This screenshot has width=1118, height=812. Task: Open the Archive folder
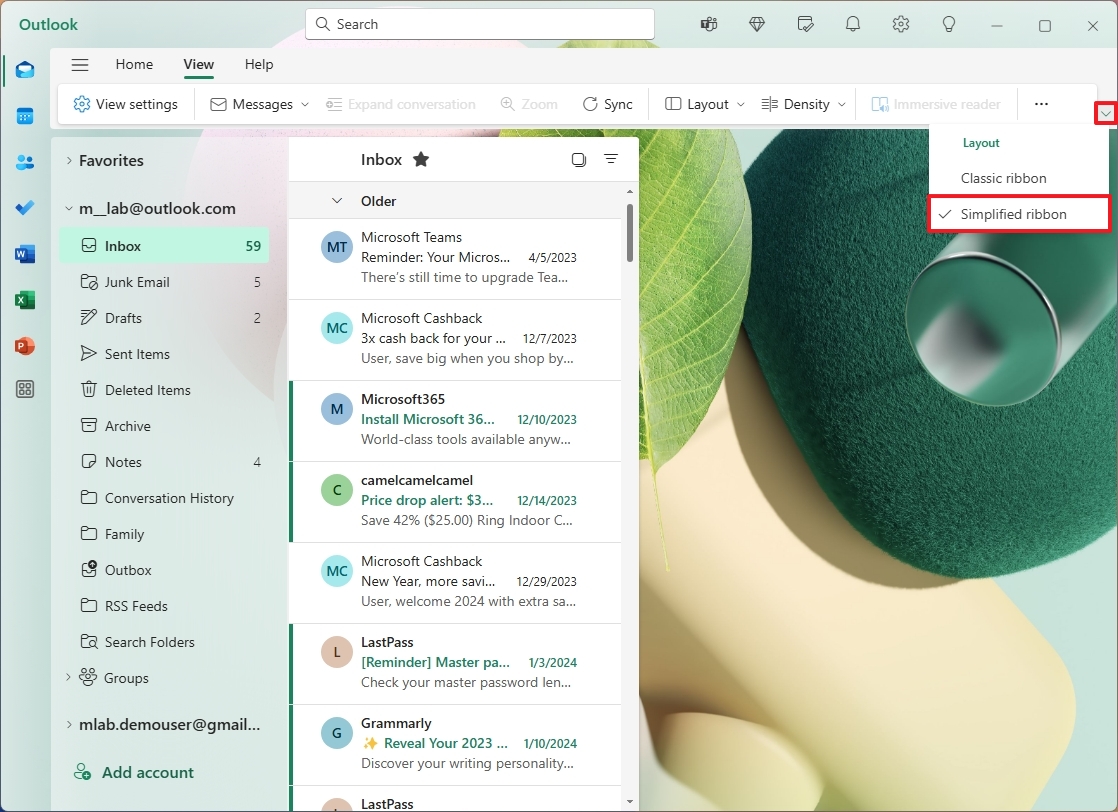pyautogui.click(x=164, y=426)
